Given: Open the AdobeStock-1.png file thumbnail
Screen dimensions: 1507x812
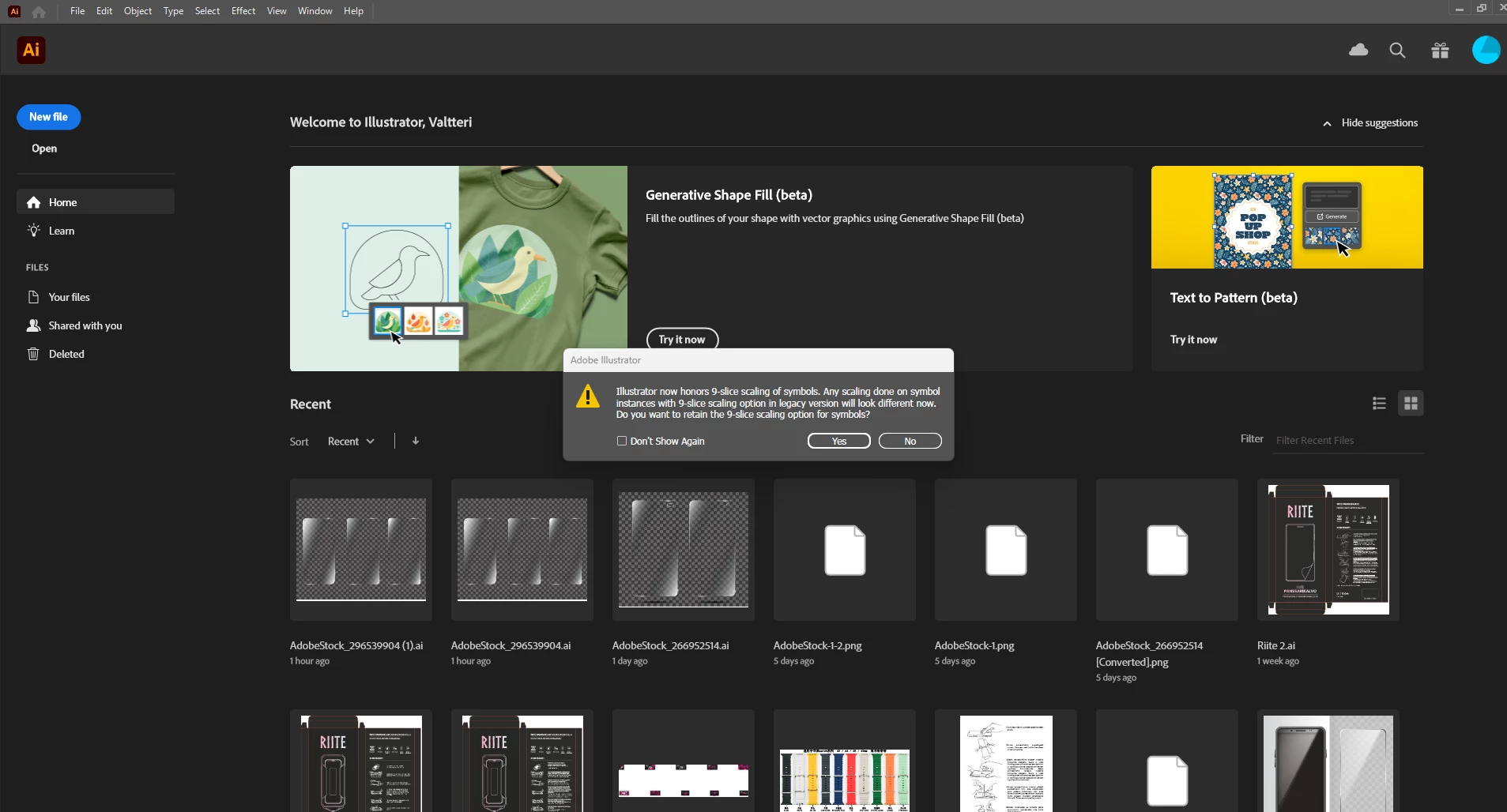Looking at the screenshot, I should point(1006,550).
